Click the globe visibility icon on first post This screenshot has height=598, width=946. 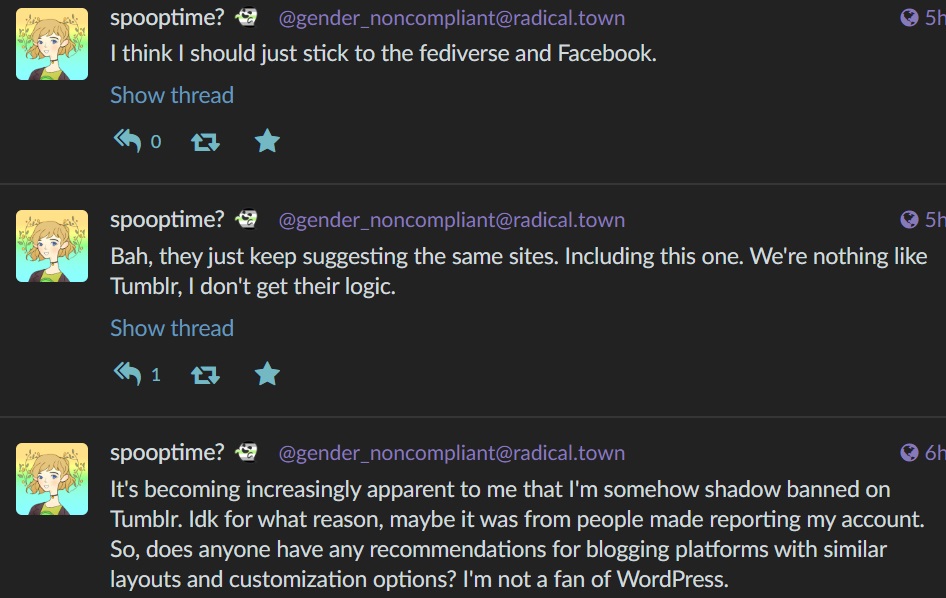909,18
